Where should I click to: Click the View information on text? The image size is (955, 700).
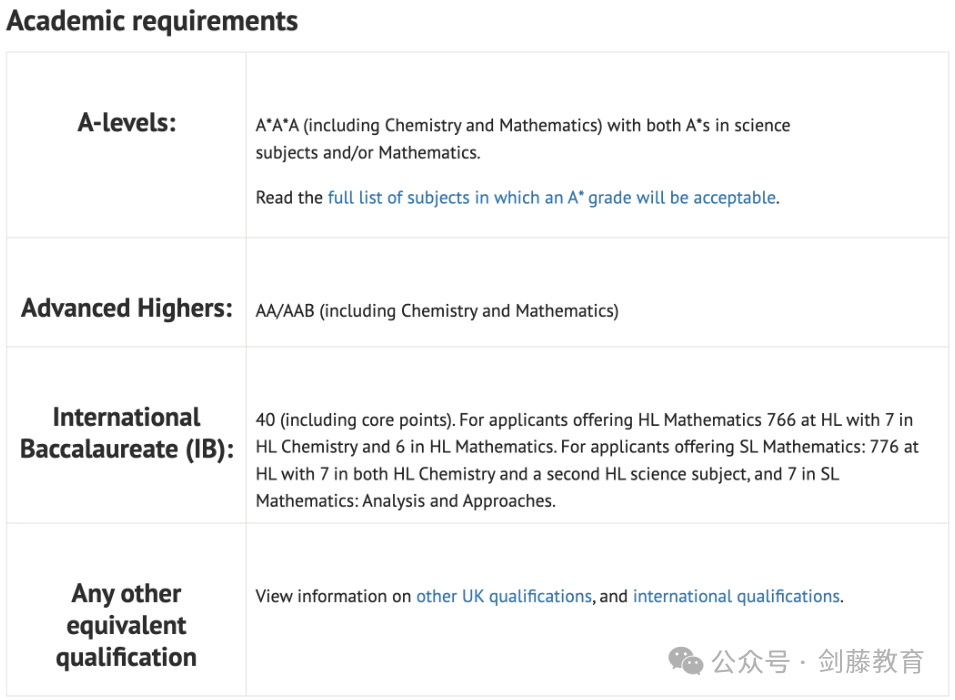[x=333, y=596]
